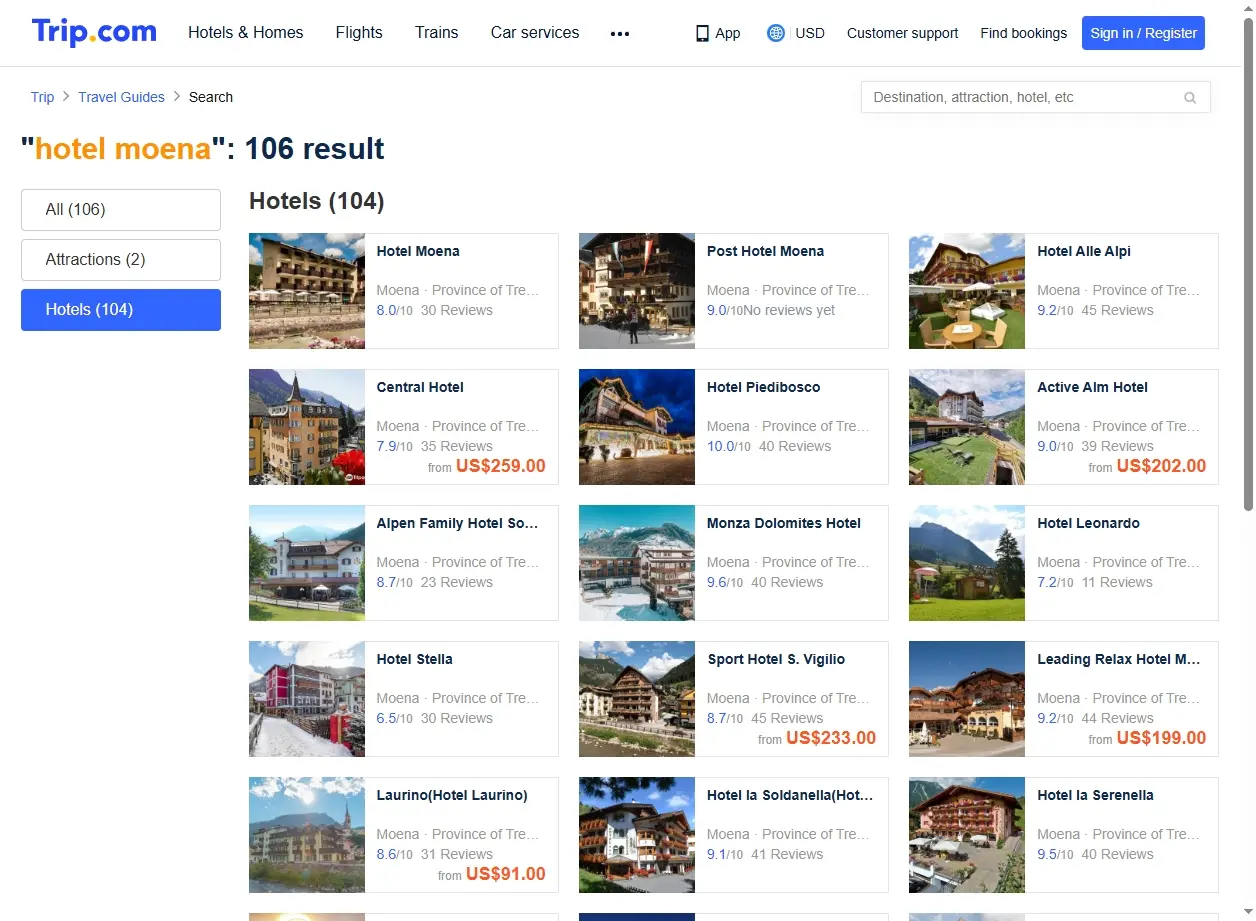Screen dimensions: 1256x921
Task: Go to Travel Guides breadcrumb
Action: pyautogui.click(x=121, y=97)
